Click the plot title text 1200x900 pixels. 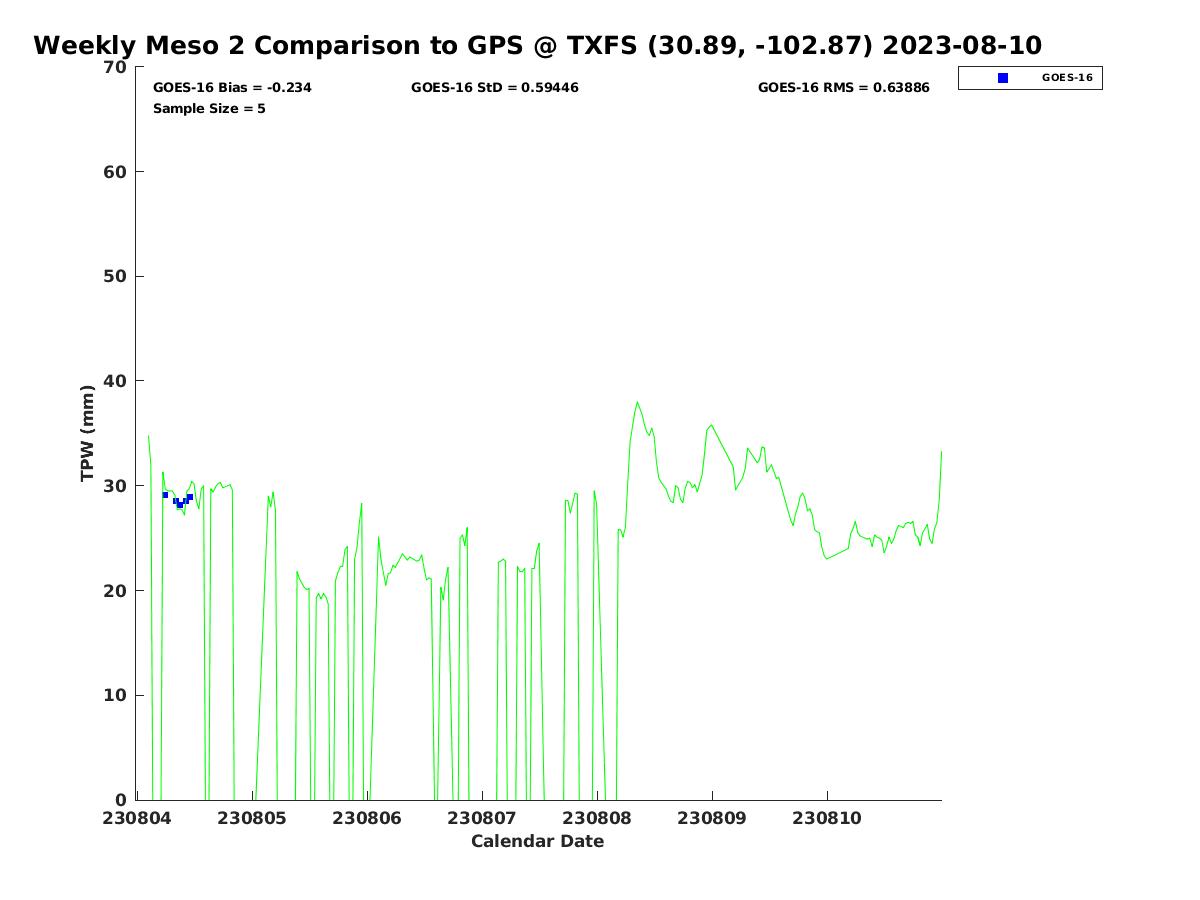click(537, 46)
